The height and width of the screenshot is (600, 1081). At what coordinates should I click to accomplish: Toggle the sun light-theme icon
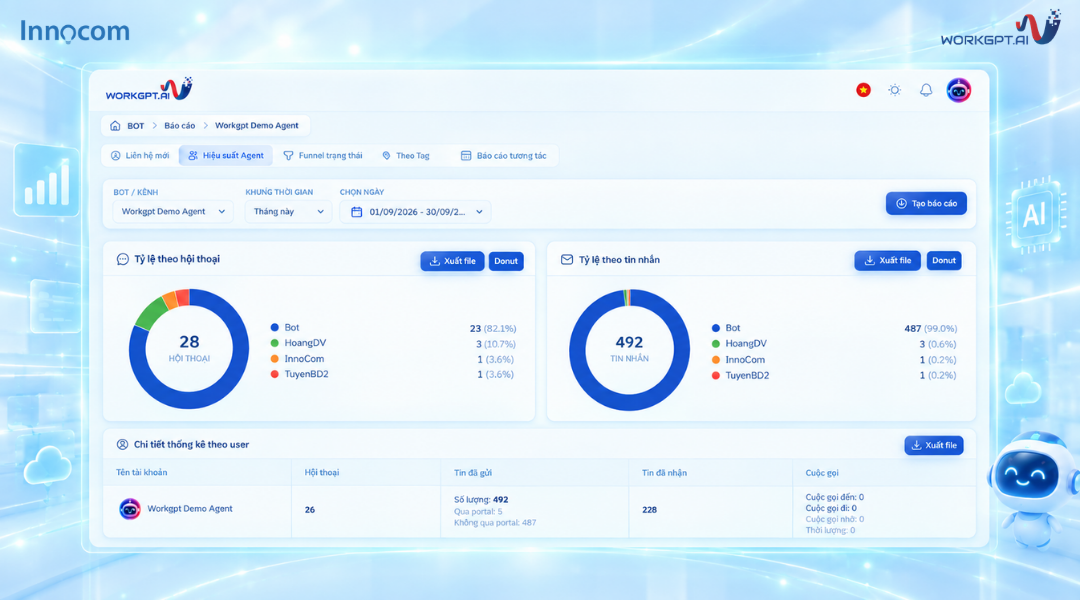pos(894,90)
